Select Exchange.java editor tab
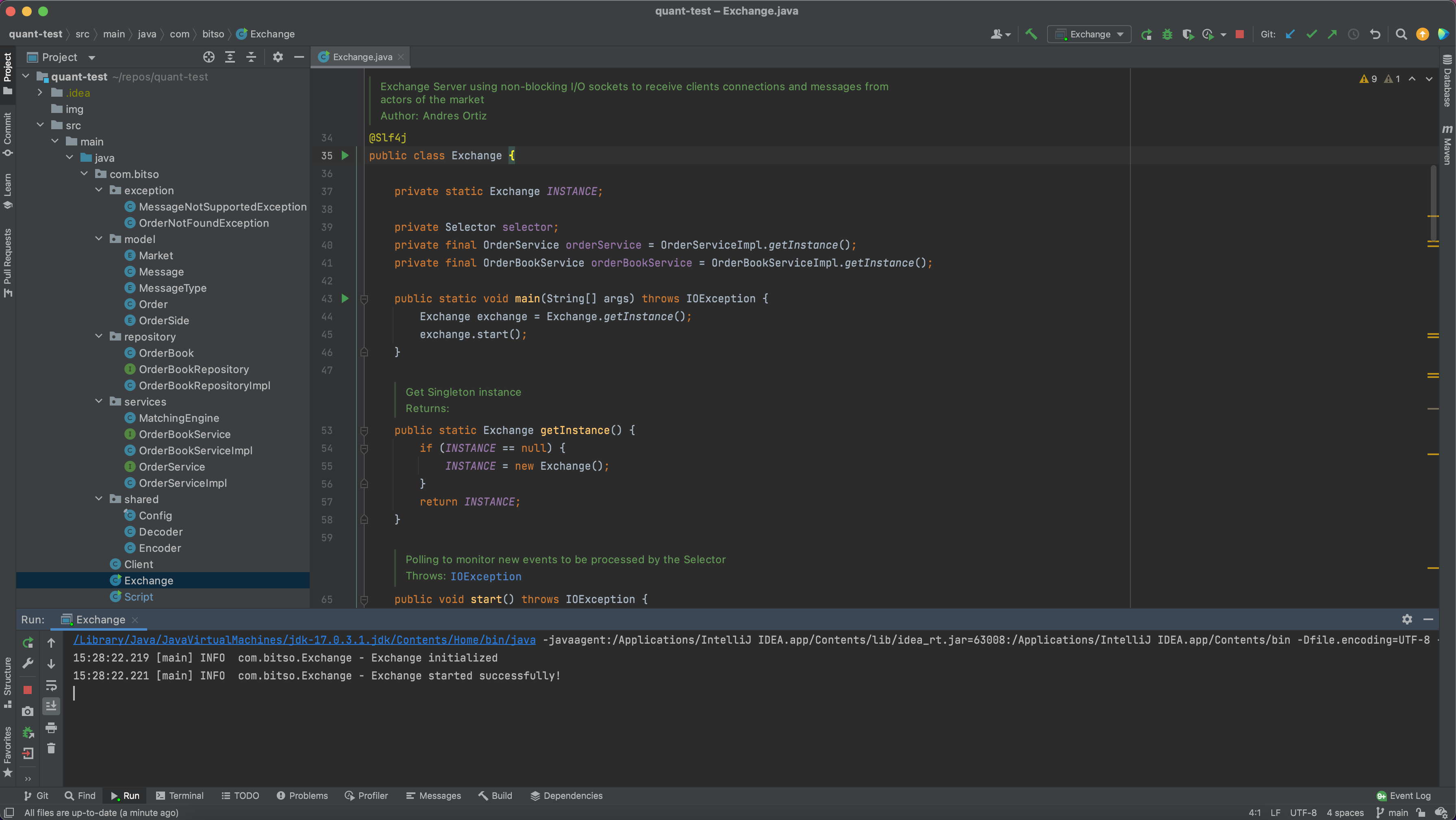The height and width of the screenshot is (820, 1456). 361,56
